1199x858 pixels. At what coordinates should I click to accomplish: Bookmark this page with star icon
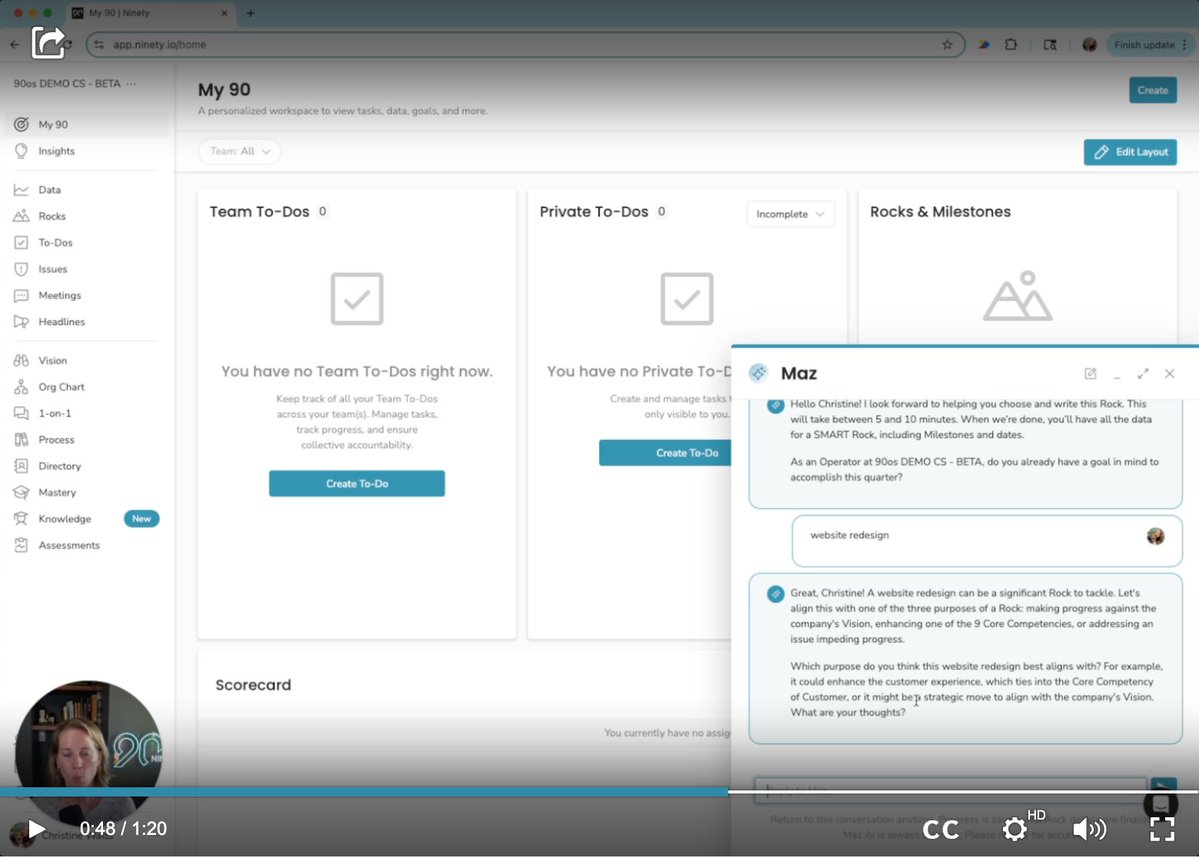[947, 44]
